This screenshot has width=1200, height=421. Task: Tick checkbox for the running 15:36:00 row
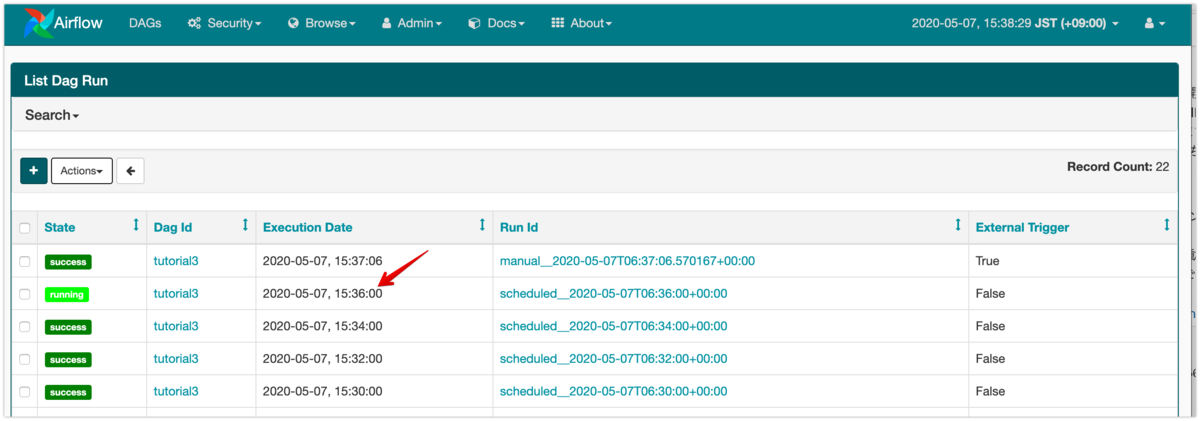point(25,294)
